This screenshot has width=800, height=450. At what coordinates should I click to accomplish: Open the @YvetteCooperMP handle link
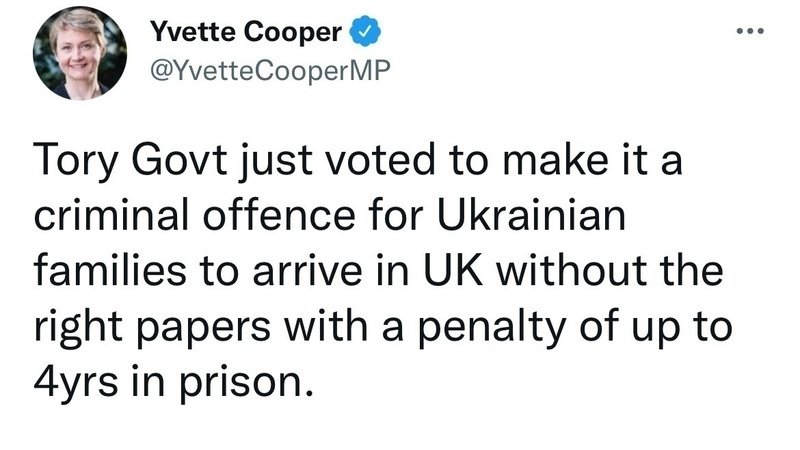pyautogui.click(x=268, y=69)
